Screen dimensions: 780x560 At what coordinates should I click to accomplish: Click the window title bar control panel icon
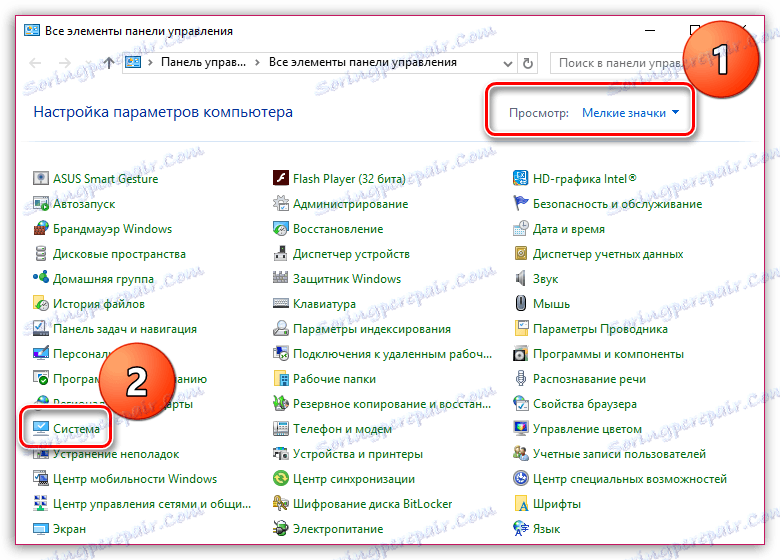pos(32,30)
